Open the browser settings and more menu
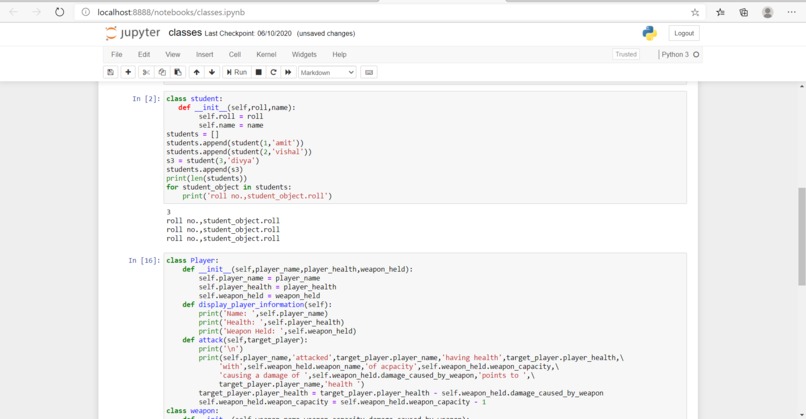806x419 pixels. [792, 12]
